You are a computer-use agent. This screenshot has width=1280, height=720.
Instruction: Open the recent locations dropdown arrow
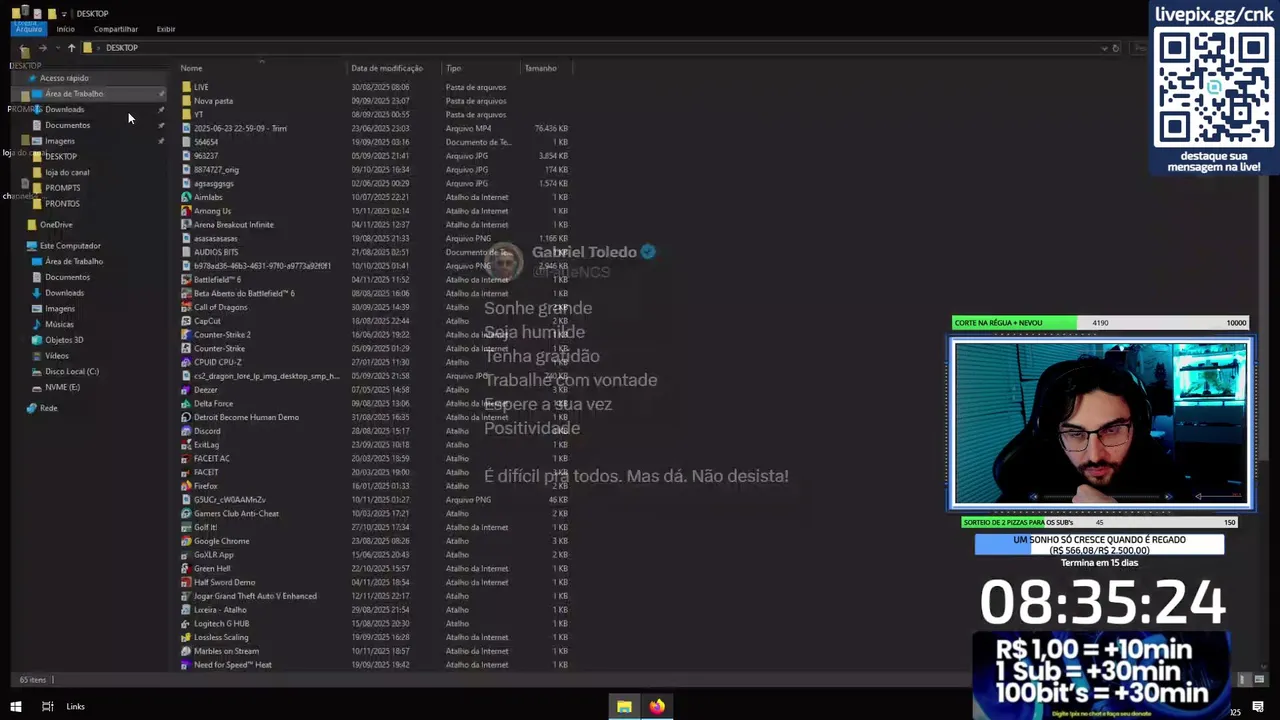tap(57, 48)
